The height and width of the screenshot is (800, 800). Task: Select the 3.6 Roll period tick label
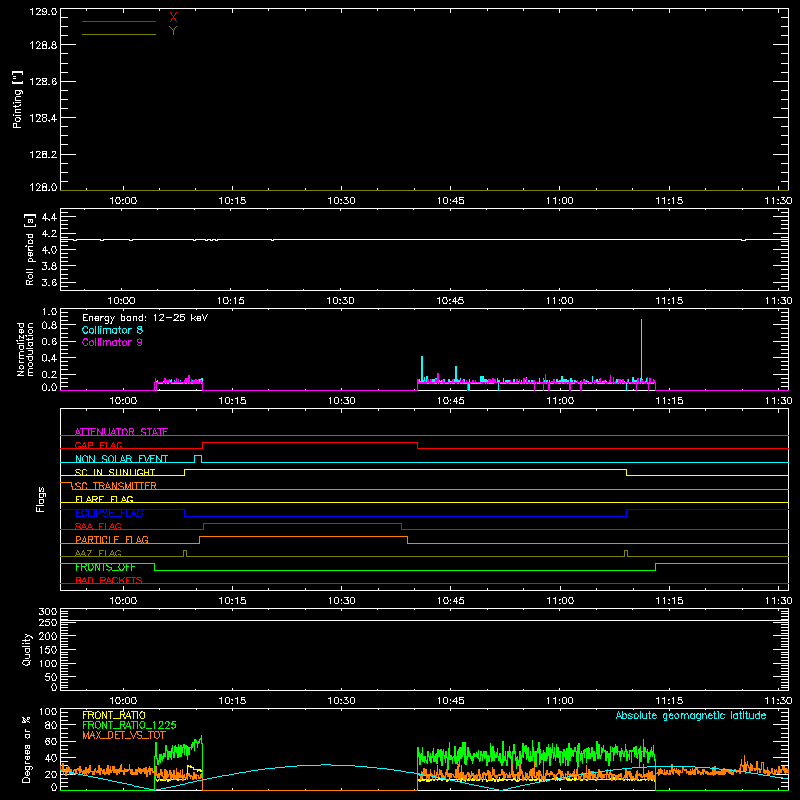(x=49, y=283)
